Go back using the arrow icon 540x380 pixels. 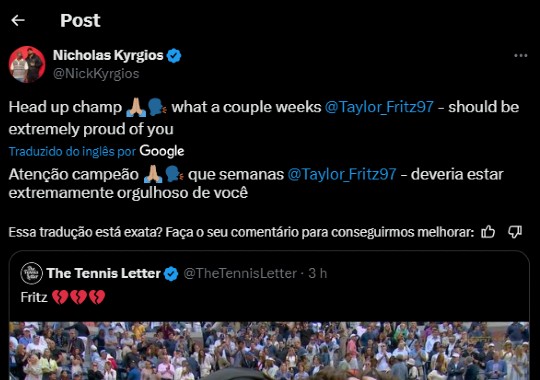pyautogui.click(x=18, y=20)
